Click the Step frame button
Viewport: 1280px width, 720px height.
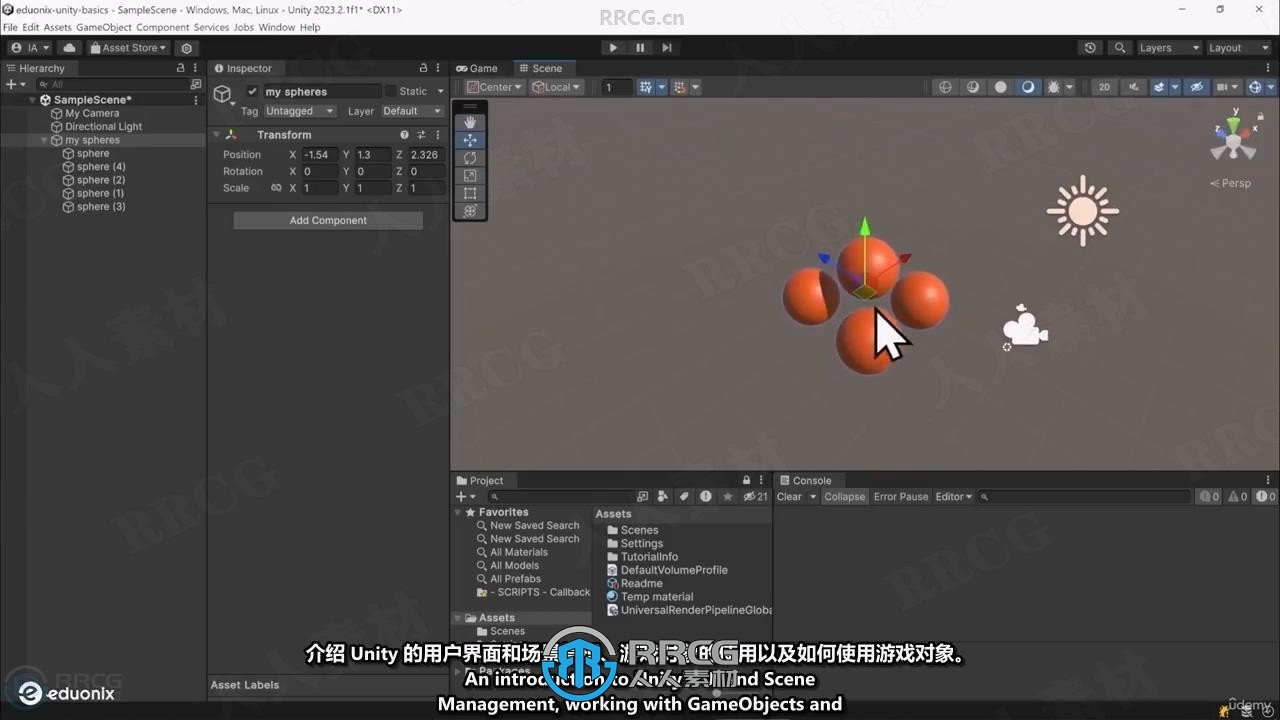coord(667,48)
